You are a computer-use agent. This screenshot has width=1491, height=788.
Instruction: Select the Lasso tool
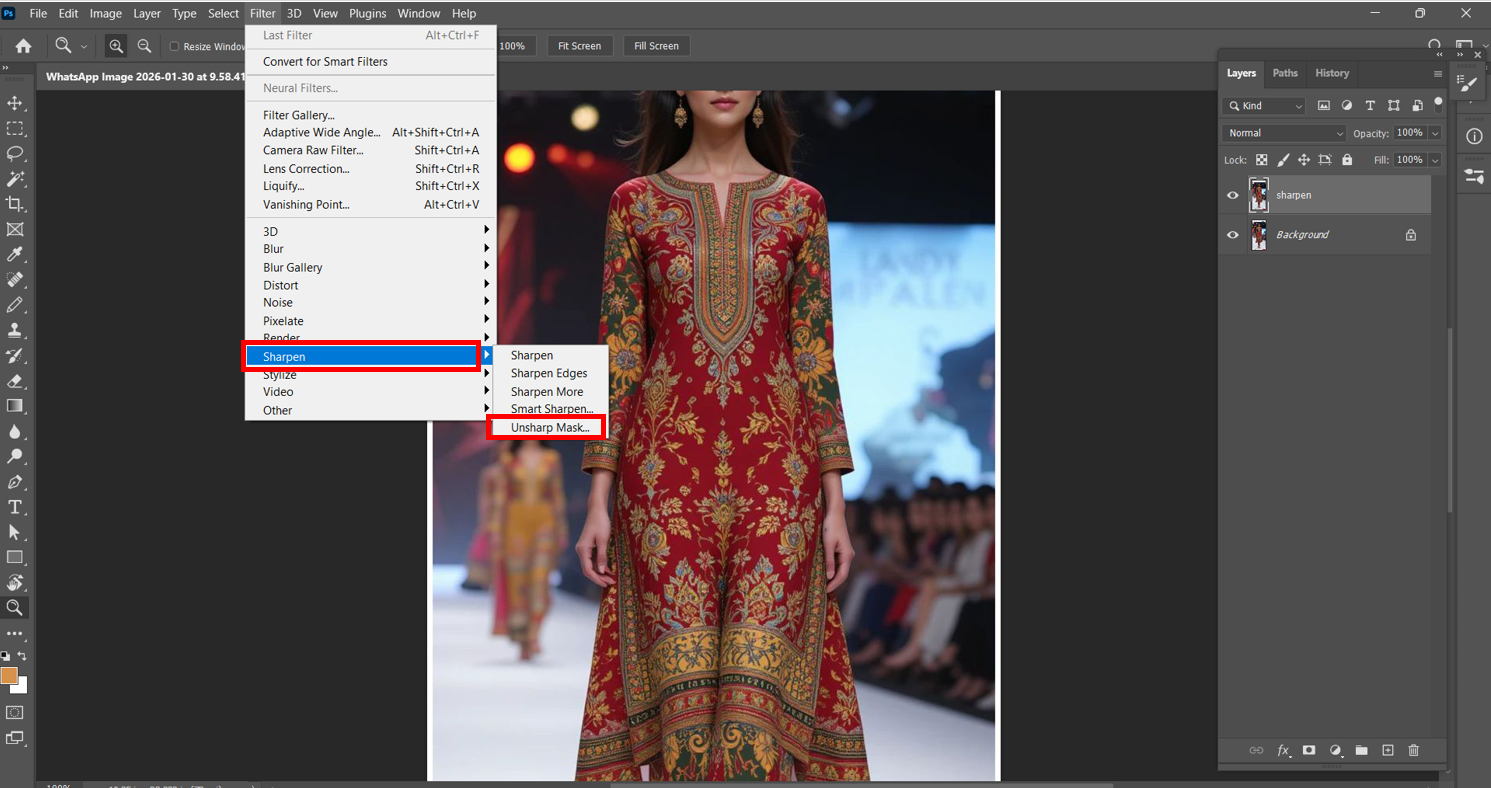(15, 154)
